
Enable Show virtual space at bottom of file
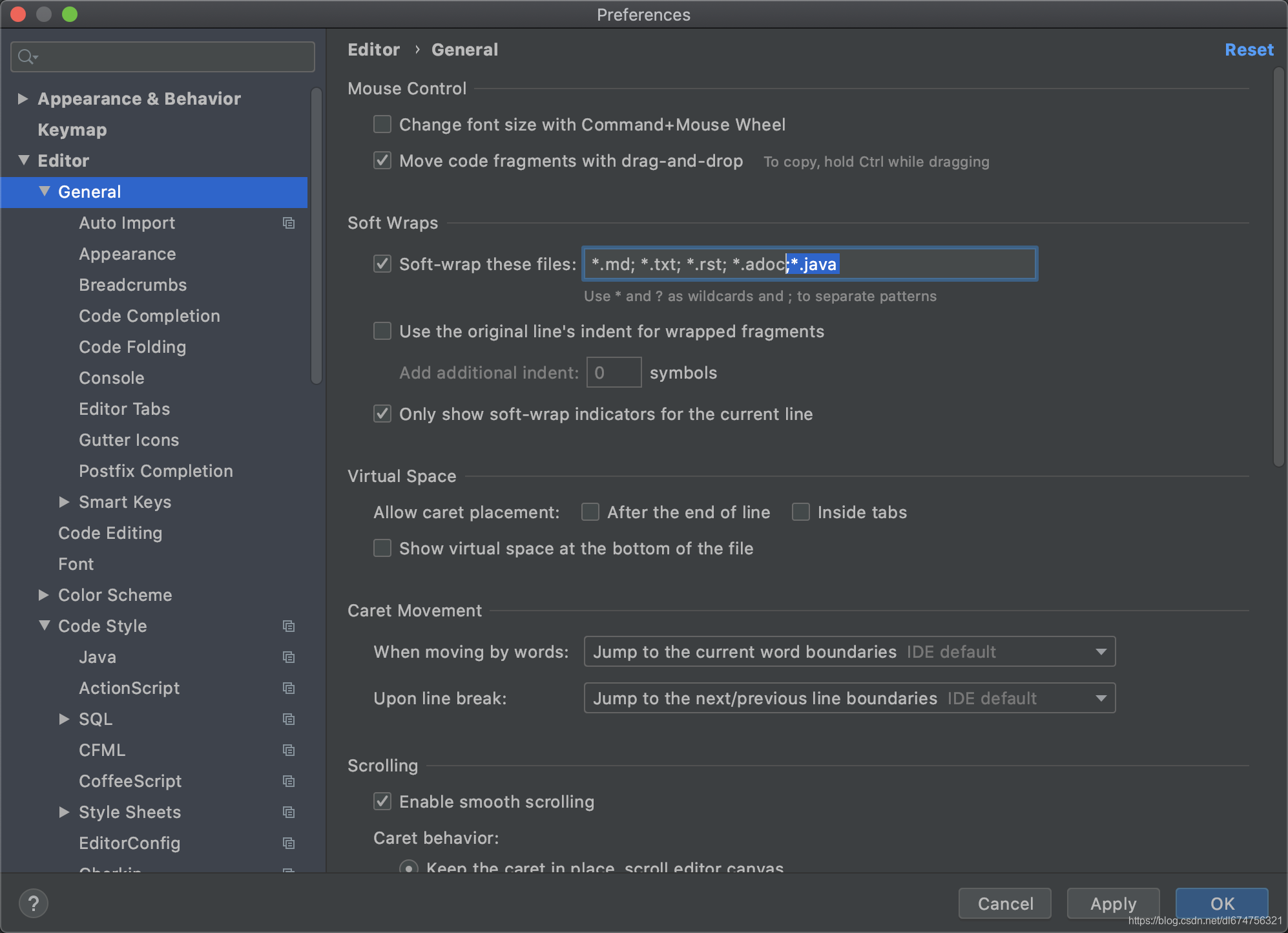click(x=383, y=549)
